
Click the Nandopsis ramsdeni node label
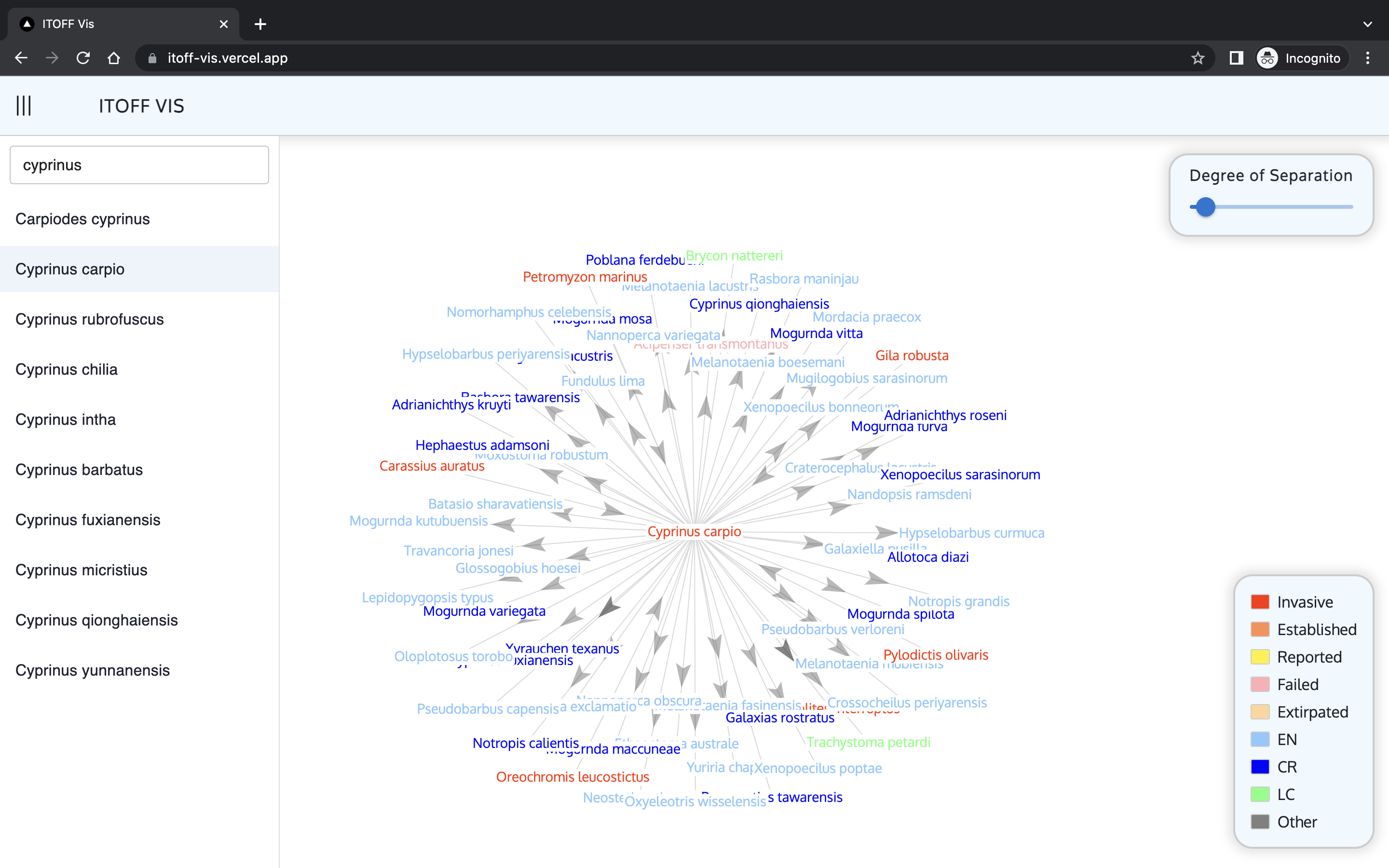909,494
